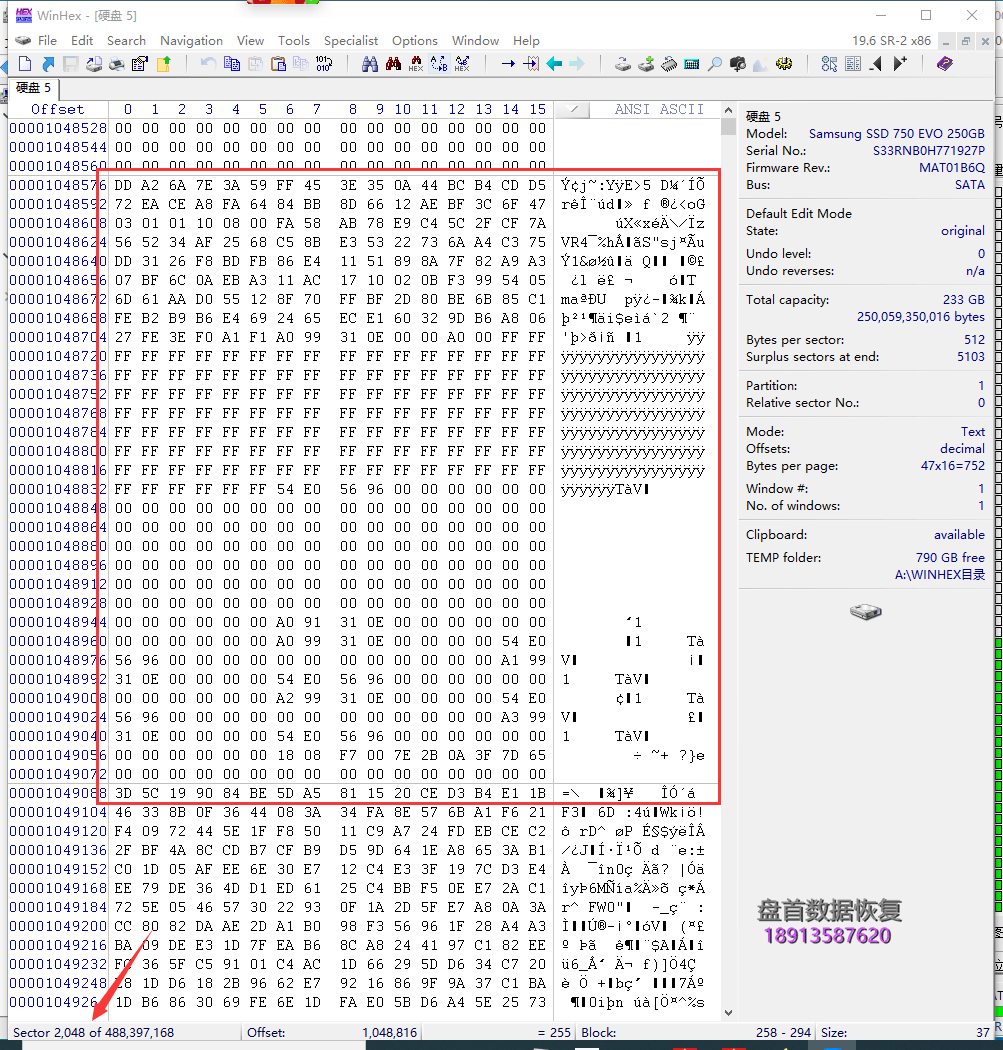Click status bar Sector 2,048 of 488,397,168

pyautogui.click(x=94, y=1033)
